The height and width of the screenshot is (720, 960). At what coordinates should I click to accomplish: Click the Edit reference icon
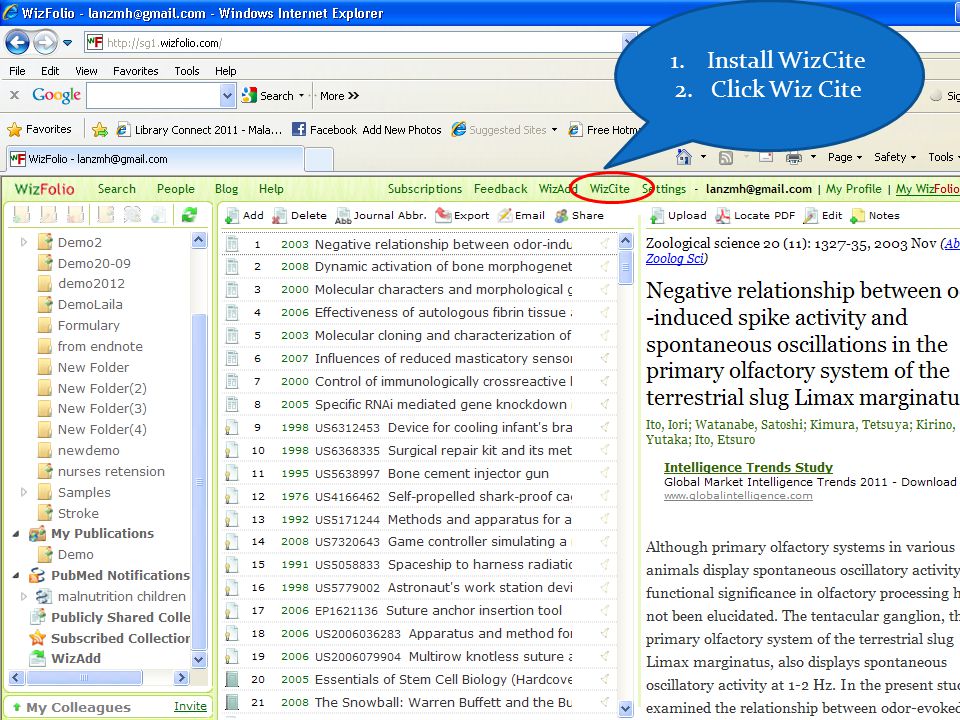[x=811, y=216]
